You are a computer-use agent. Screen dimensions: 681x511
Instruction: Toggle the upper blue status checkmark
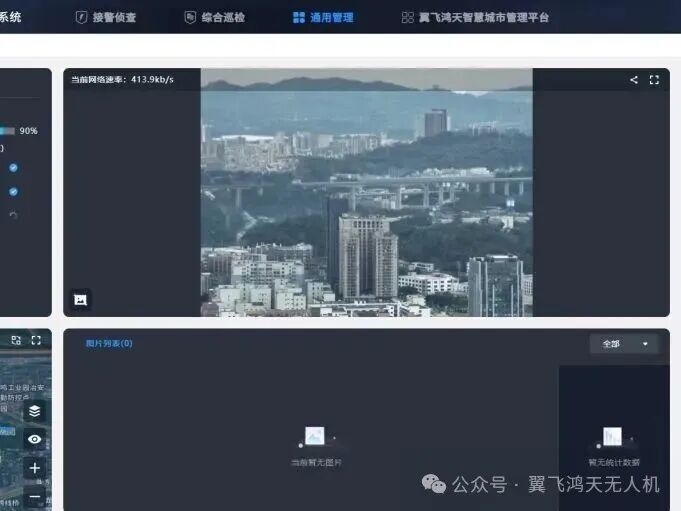[x=13, y=167]
